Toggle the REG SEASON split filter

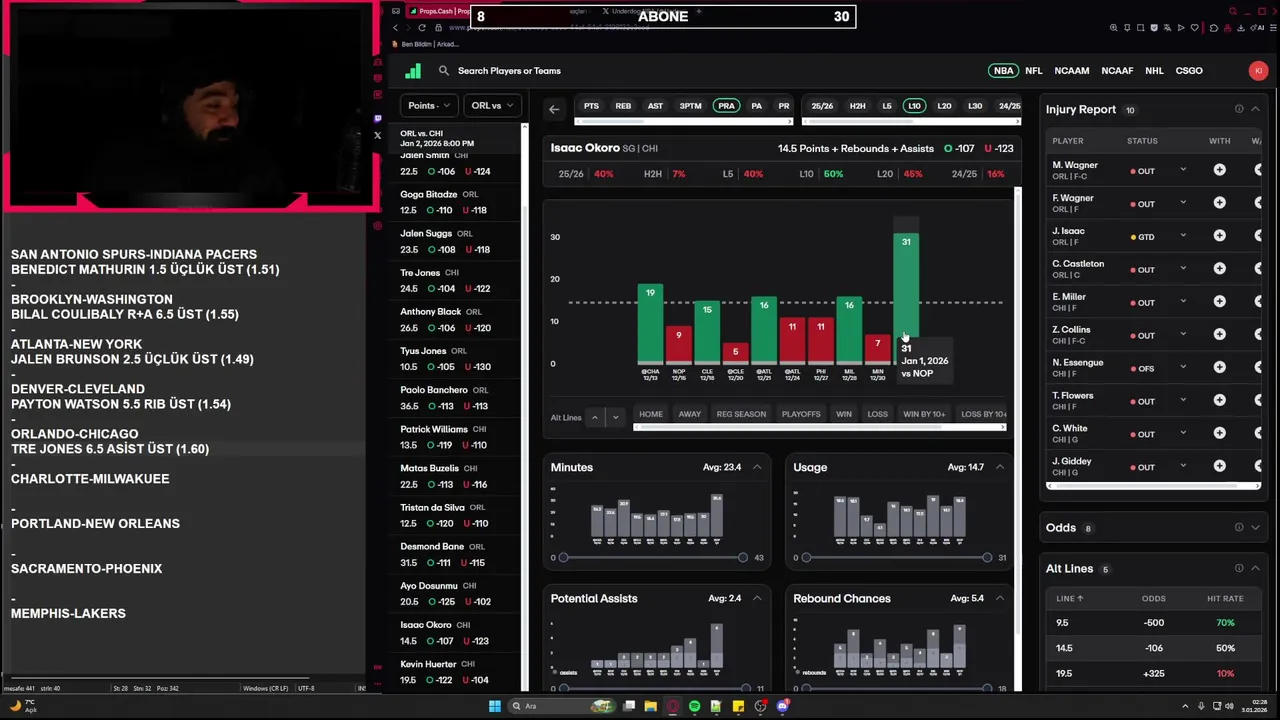point(741,414)
